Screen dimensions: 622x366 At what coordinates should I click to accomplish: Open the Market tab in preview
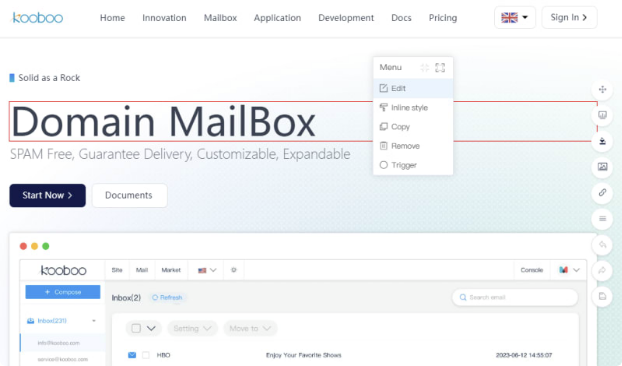click(171, 270)
